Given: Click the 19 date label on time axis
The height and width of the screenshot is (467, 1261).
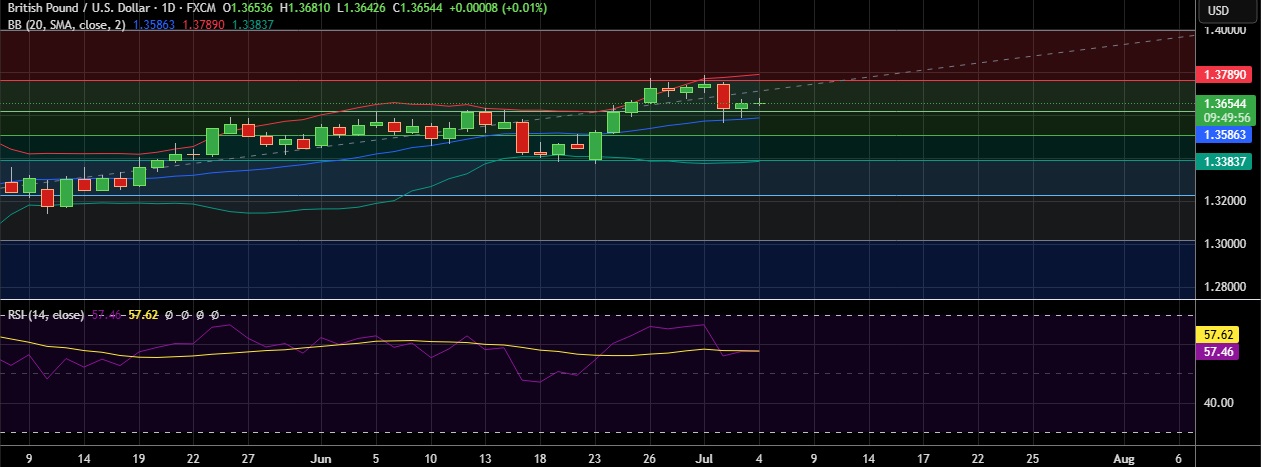Looking at the screenshot, I should point(138,457).
